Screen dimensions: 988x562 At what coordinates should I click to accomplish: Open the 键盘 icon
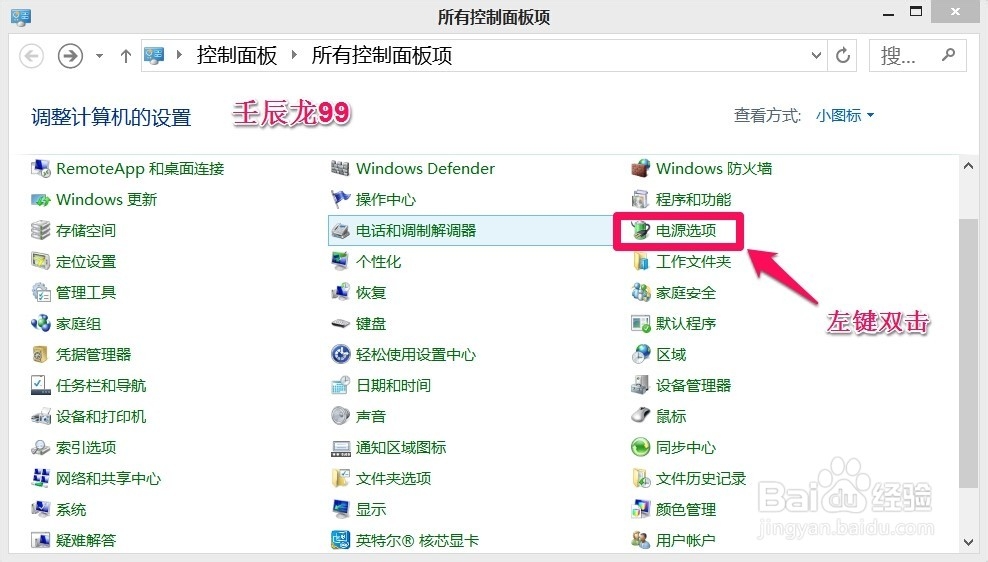pos(340,323)
